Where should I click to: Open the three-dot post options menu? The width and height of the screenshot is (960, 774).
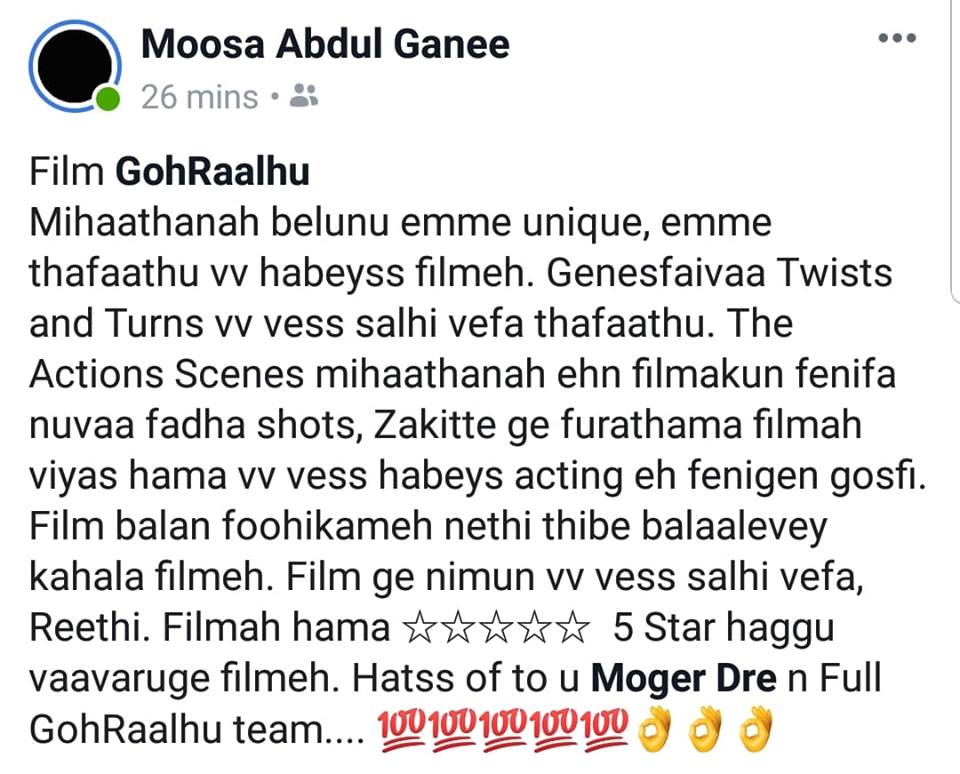click(x=897, y=38)
